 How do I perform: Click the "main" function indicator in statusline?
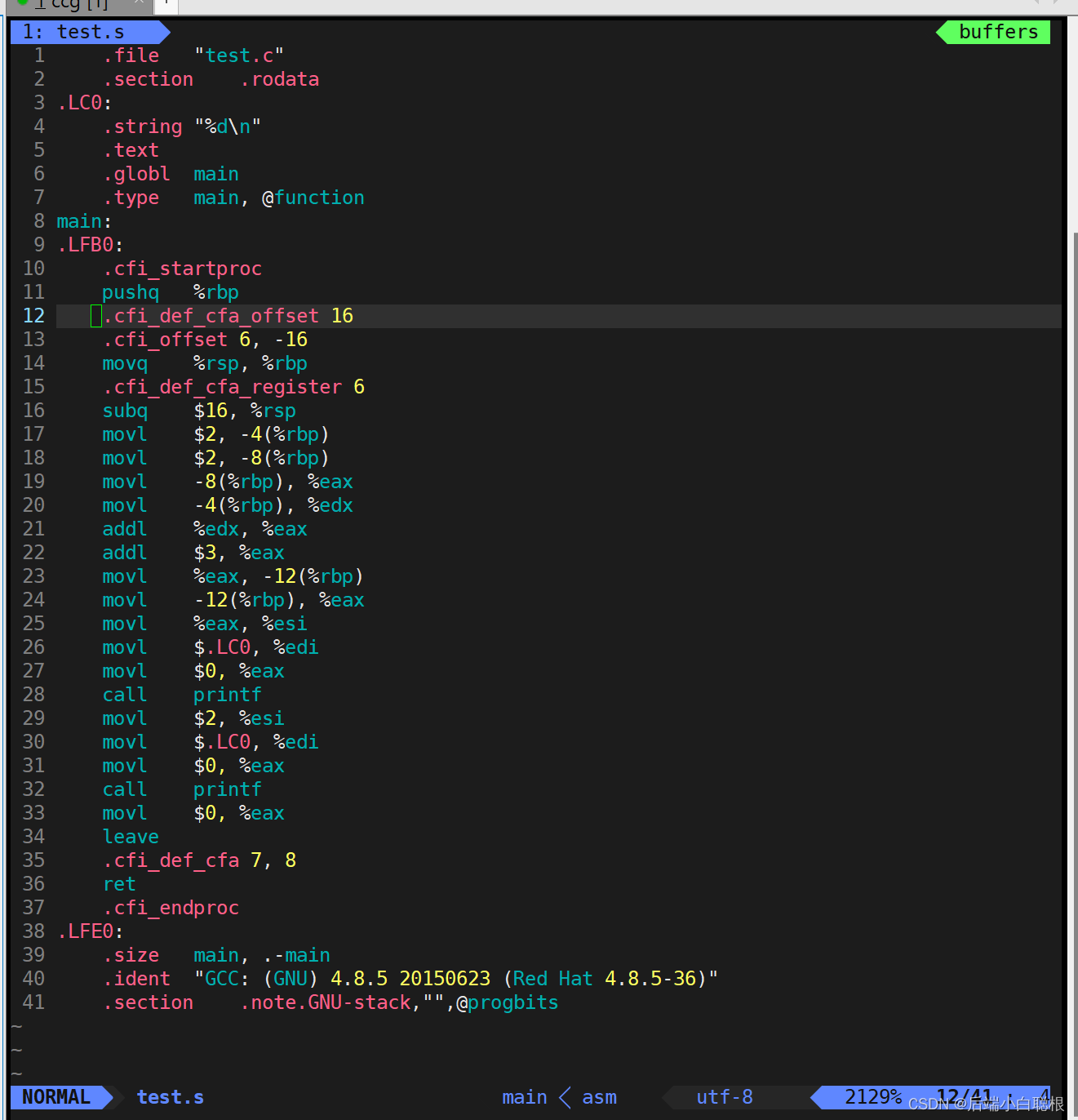[x=525, y=1097]
